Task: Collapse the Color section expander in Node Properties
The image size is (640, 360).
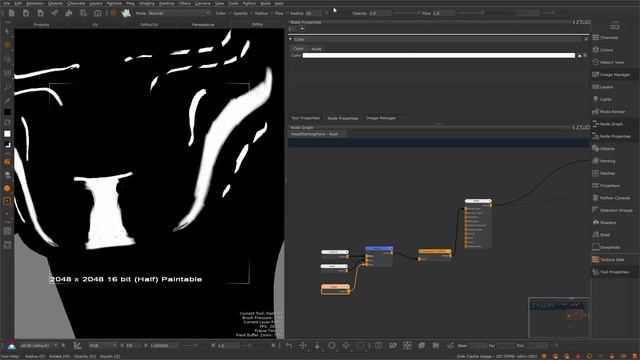Action: [x=291, y=39]
